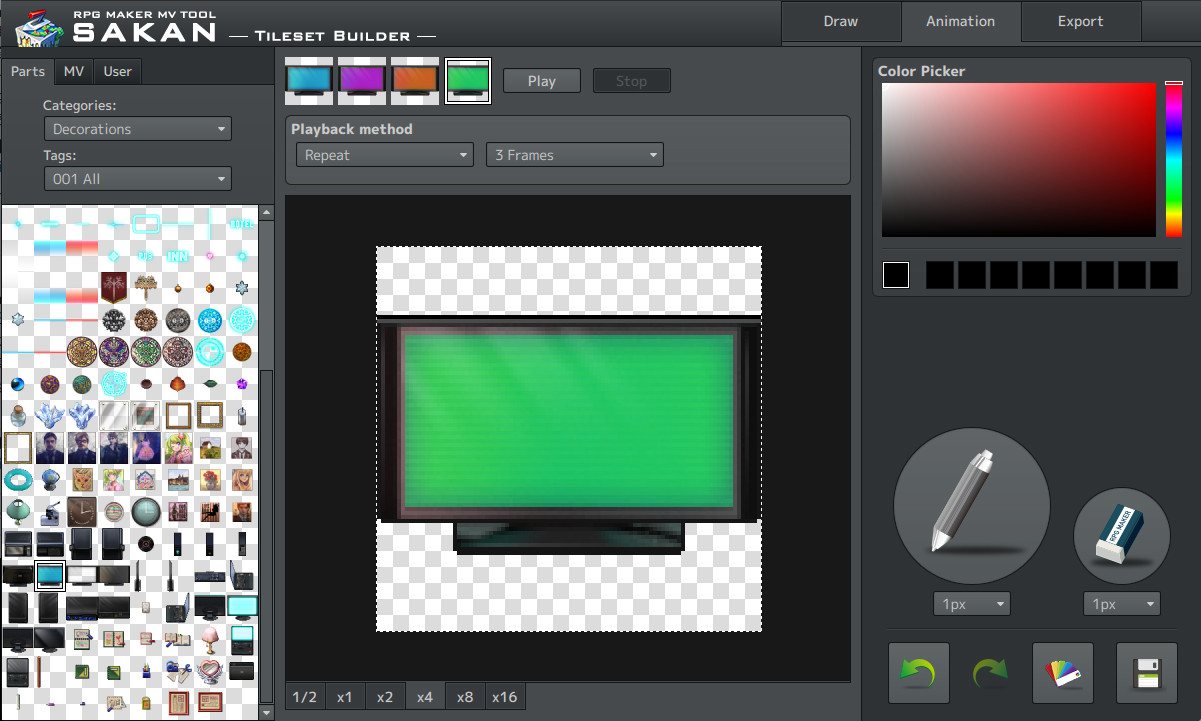Switch to the MV tab
This screenshot has width=1201, height=721.
click(73, 71)
